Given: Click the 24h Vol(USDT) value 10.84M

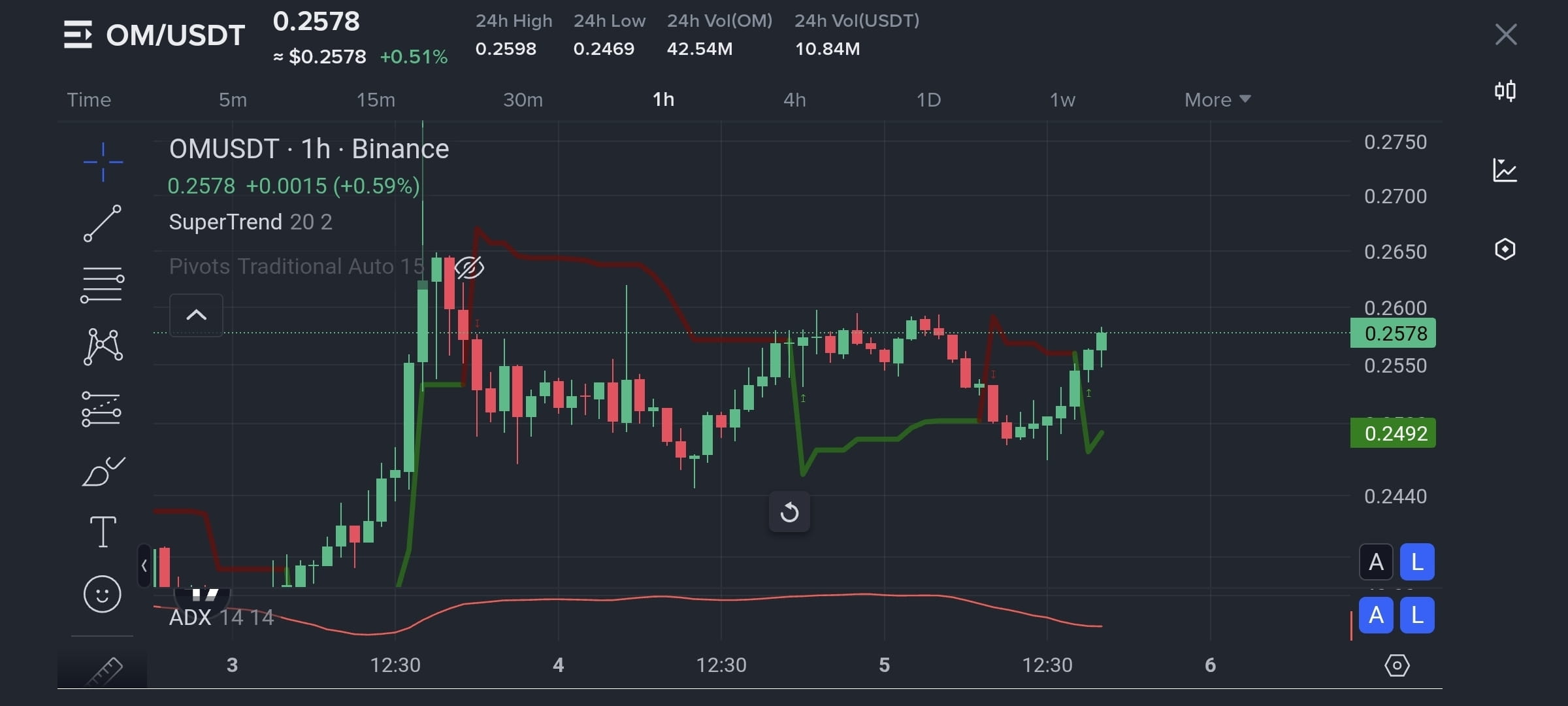Looking at the screenshot, I should coord(827,49).
